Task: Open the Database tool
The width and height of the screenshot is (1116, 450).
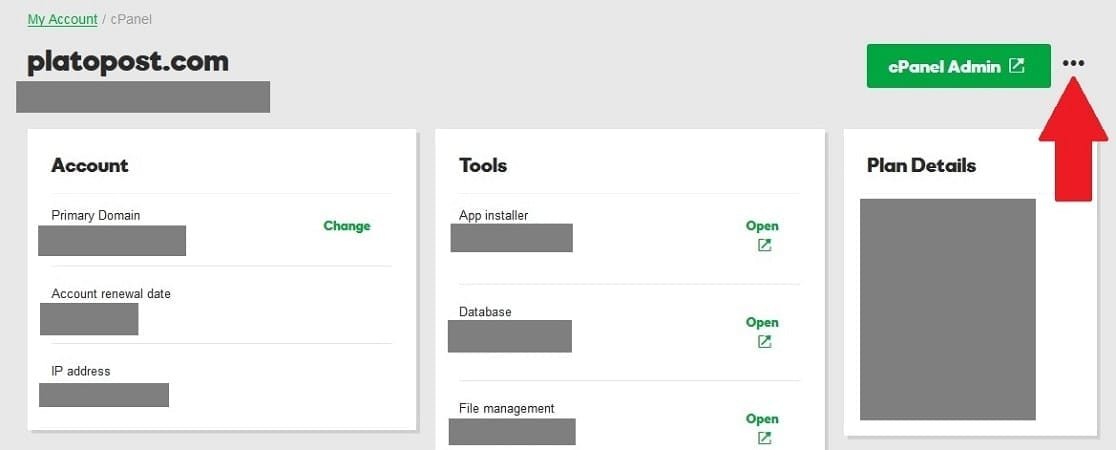Action: point(762,323)
